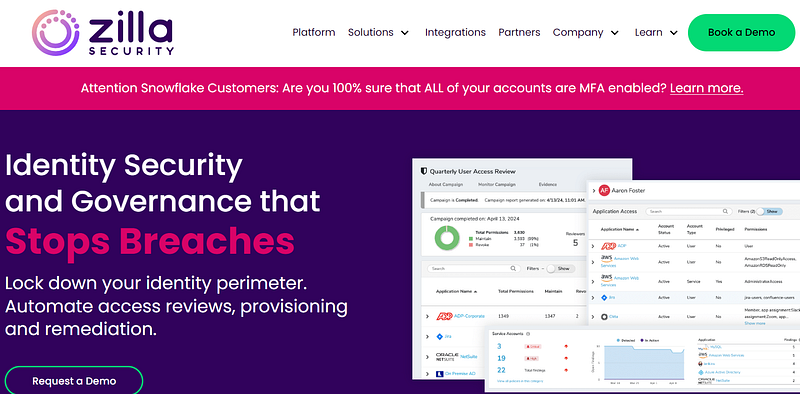
Task: Click the Request a Demo button
Action: coord(74,381)
